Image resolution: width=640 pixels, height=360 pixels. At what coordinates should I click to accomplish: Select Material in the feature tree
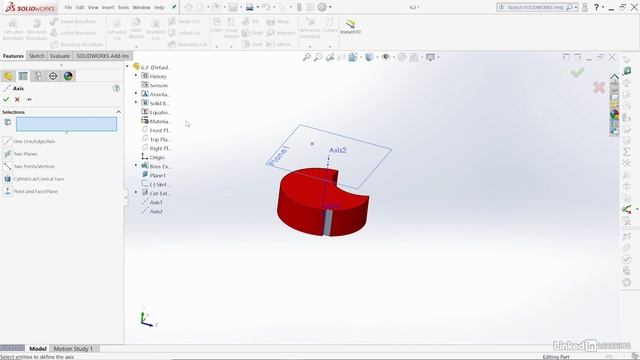point(156,121)
